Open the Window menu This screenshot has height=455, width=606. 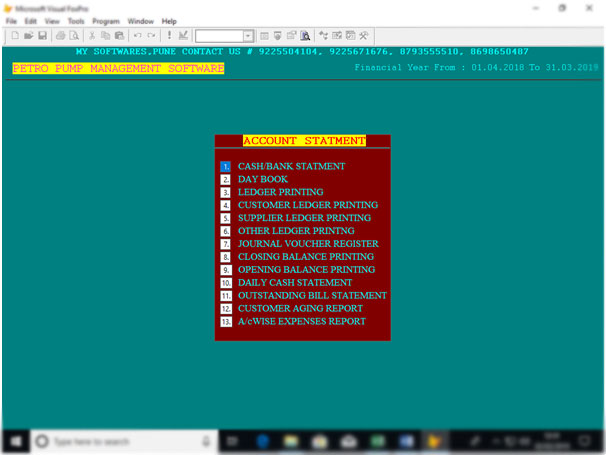[x=141, y=21]
